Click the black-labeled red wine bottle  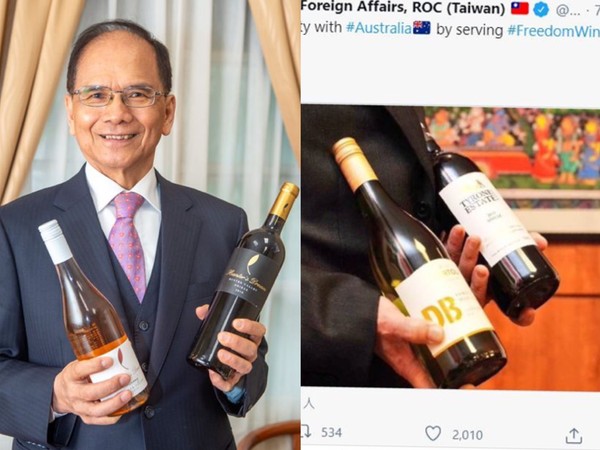[243, 279]
